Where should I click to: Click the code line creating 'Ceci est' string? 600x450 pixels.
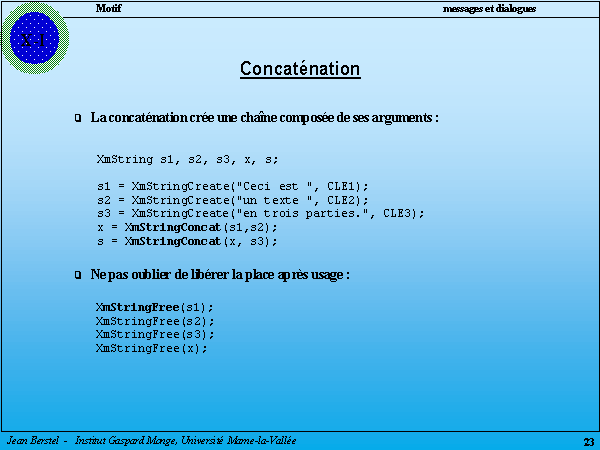[x=233, y=186]
